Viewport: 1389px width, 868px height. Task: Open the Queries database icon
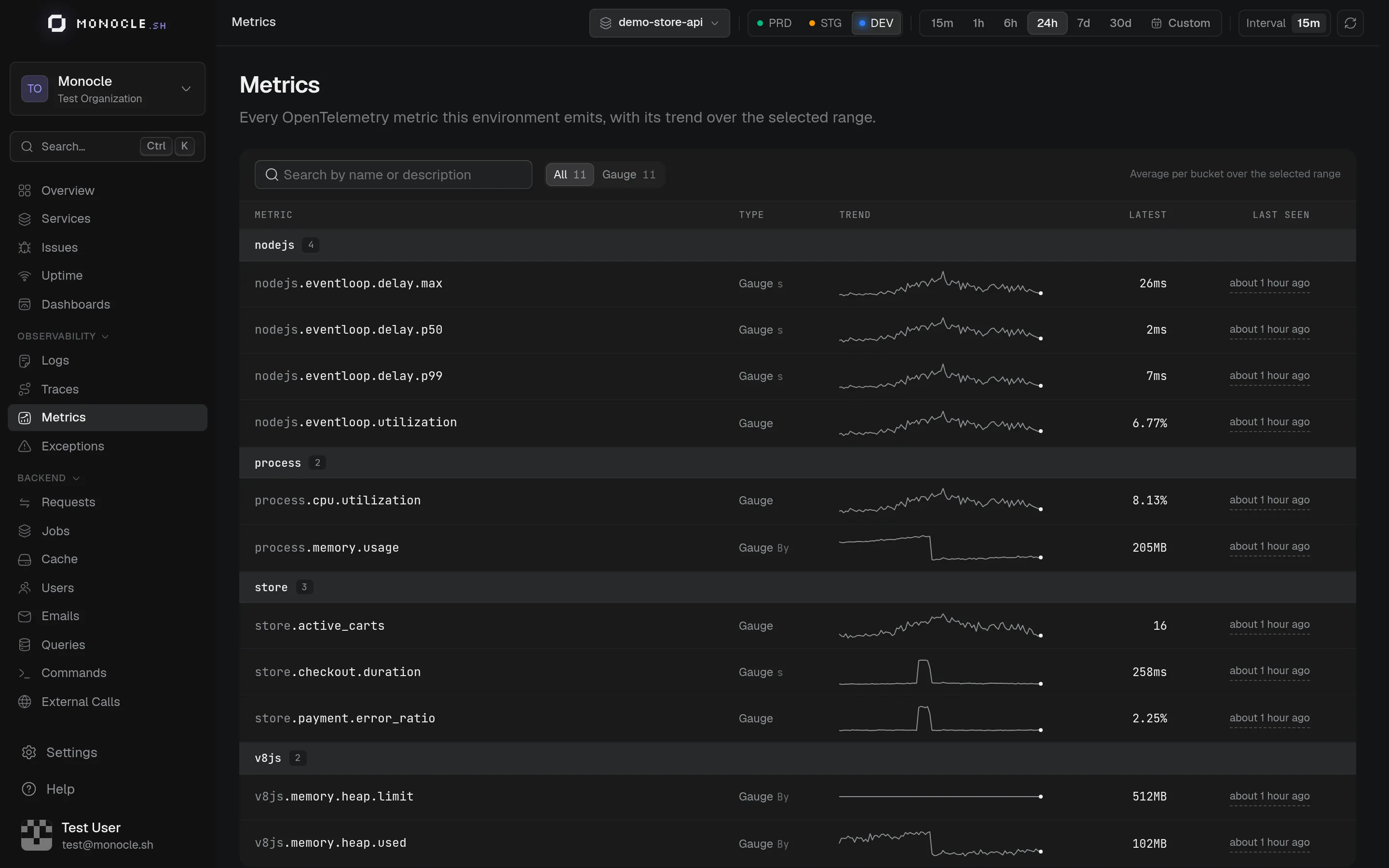click(x=25, y=645)
